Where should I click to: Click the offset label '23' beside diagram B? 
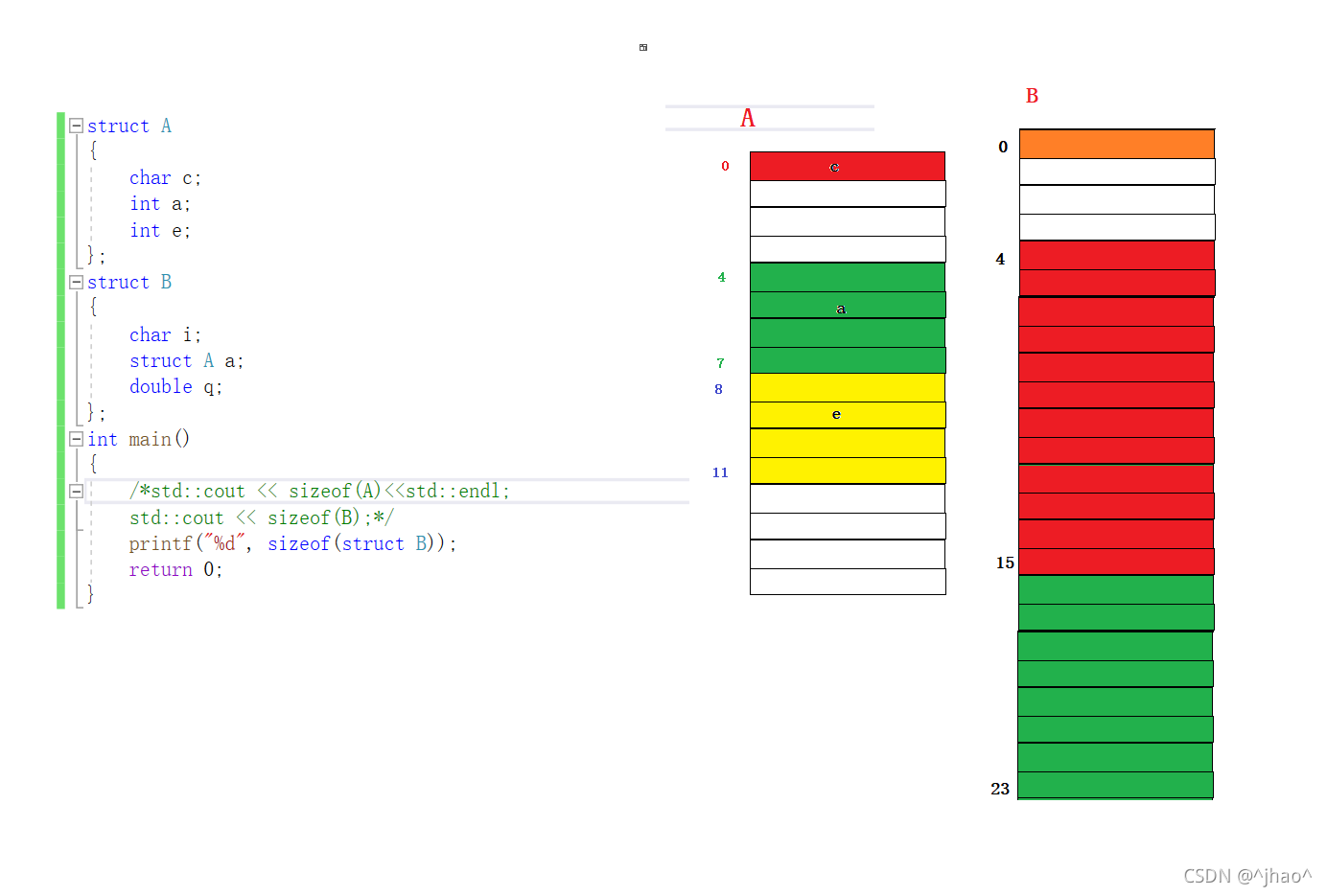click(x=1000, y=789)
